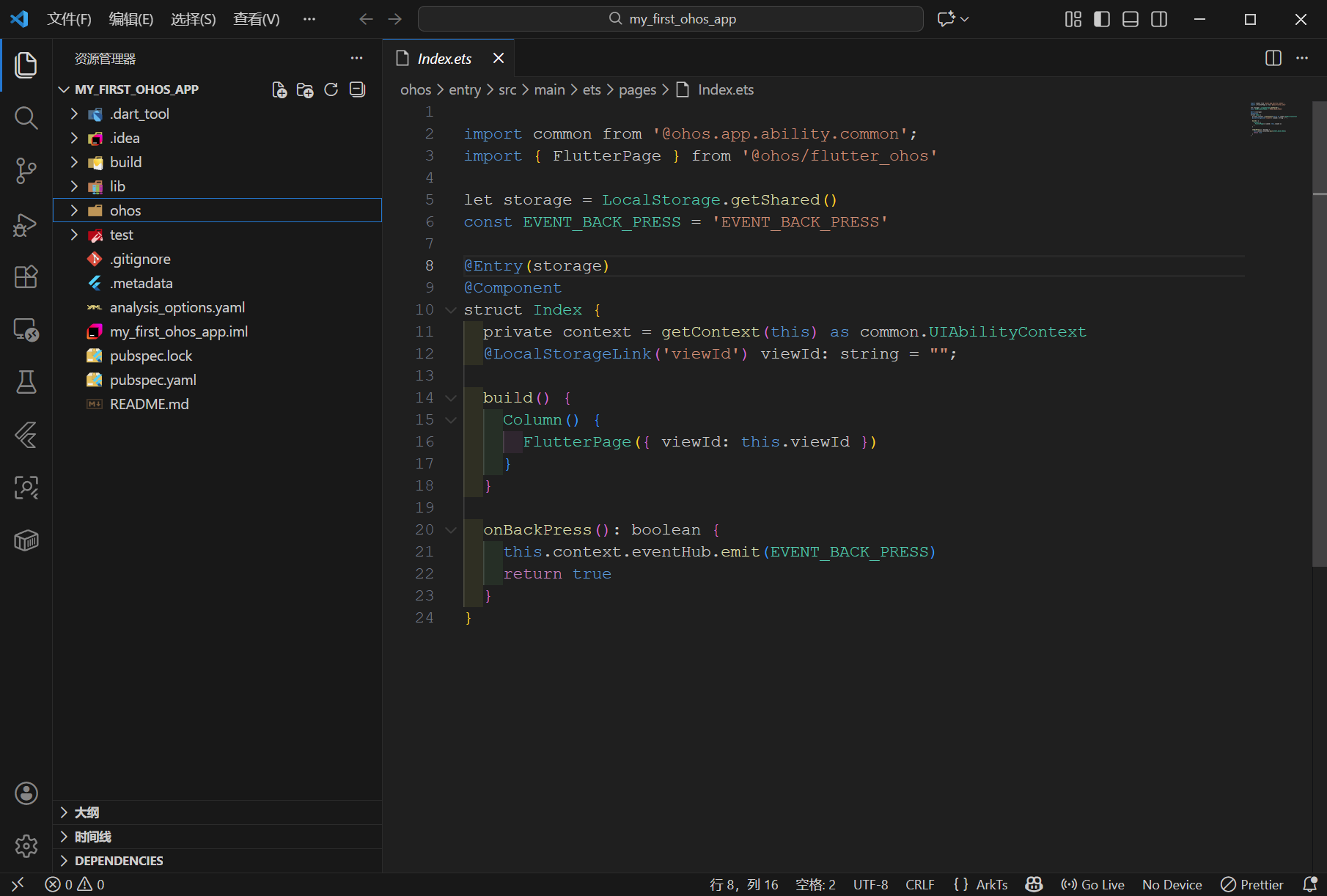Click Prettier in status bar
Screen dimensions: 1327x896
1252,884
